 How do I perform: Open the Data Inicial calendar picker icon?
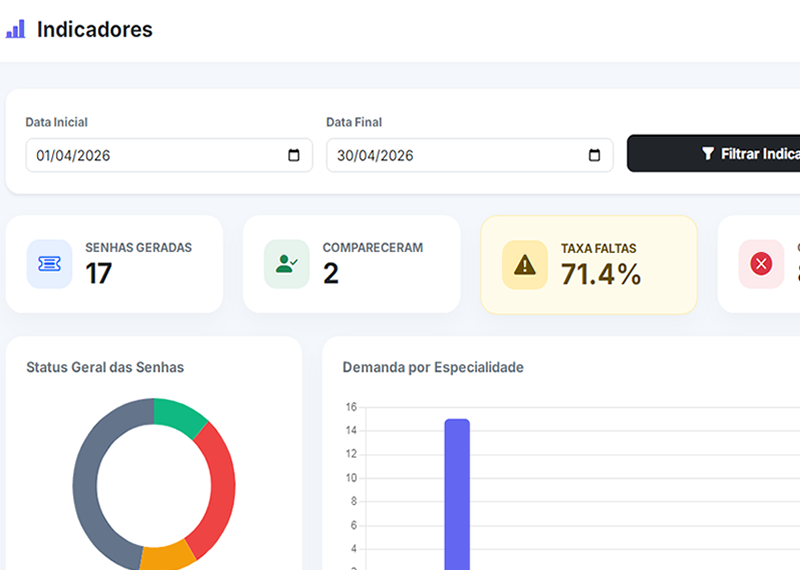(x=293, y=155)
